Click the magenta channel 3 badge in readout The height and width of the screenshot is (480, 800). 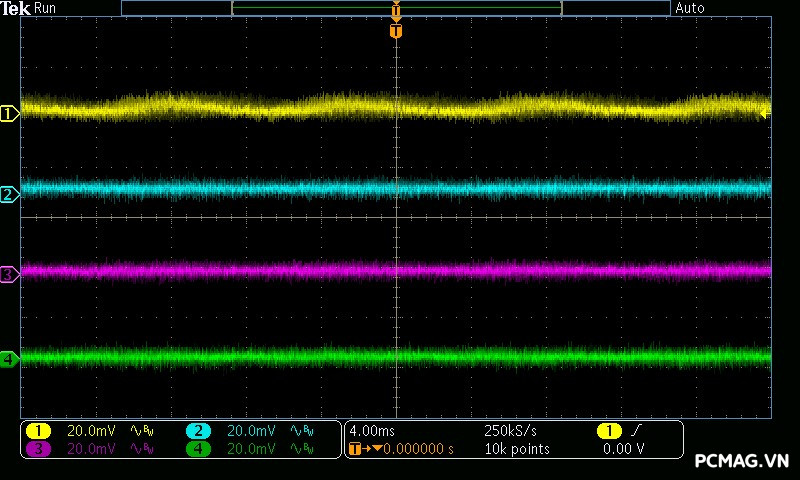37,449
